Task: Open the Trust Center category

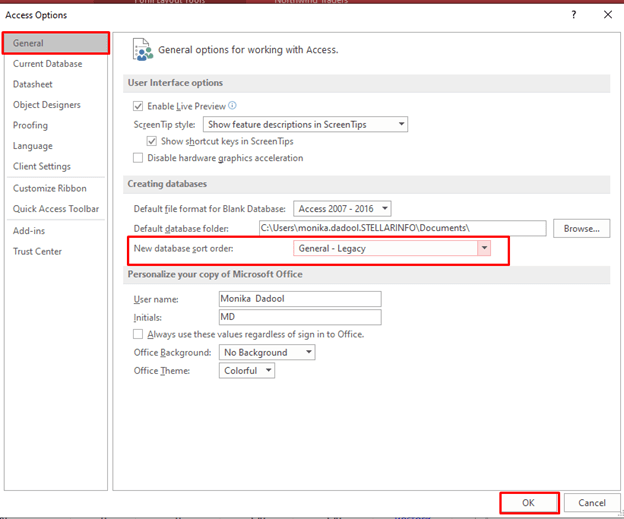Action: point(37,251)
